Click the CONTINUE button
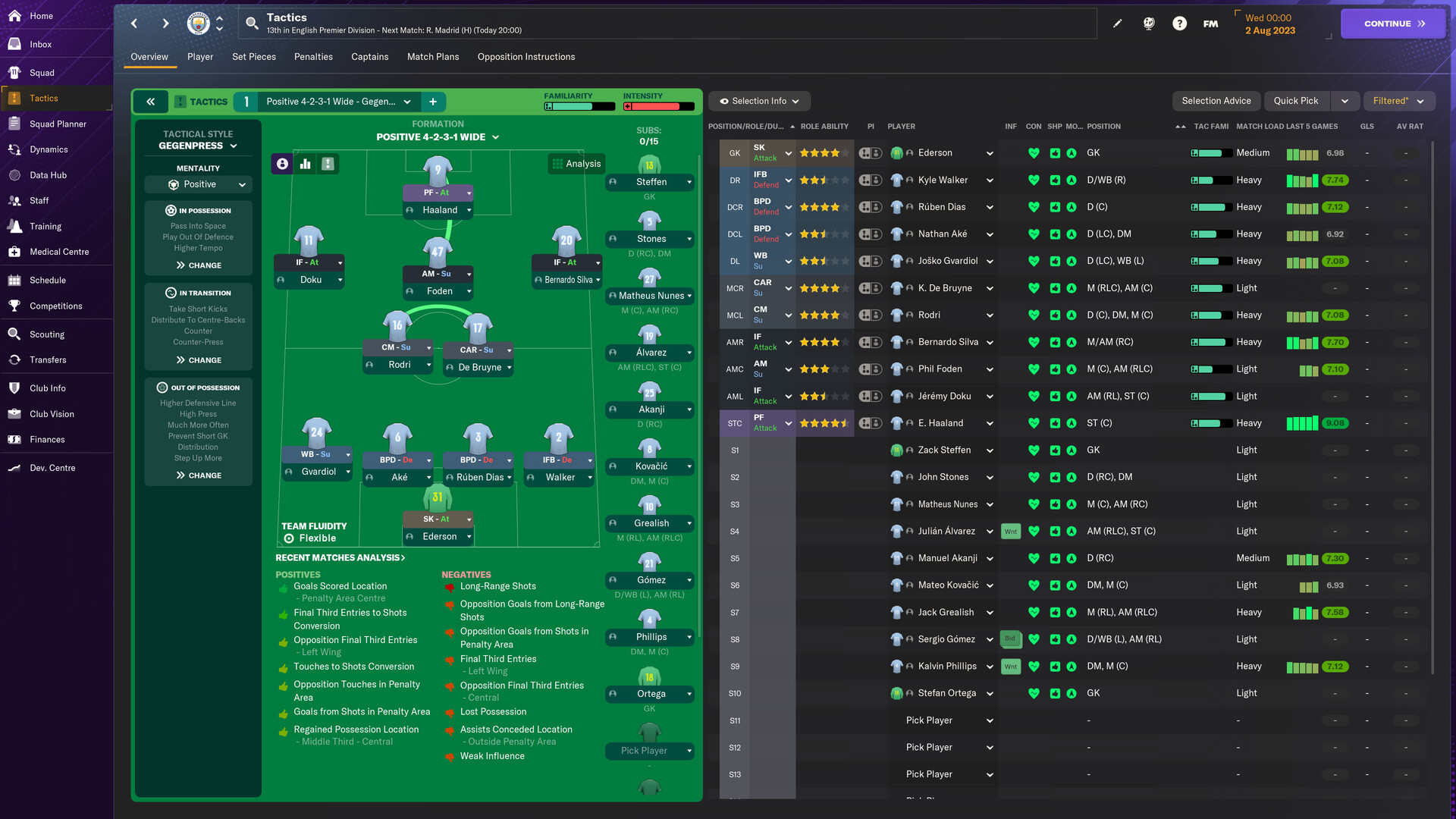1456x819 pixels. [1393, 22]
